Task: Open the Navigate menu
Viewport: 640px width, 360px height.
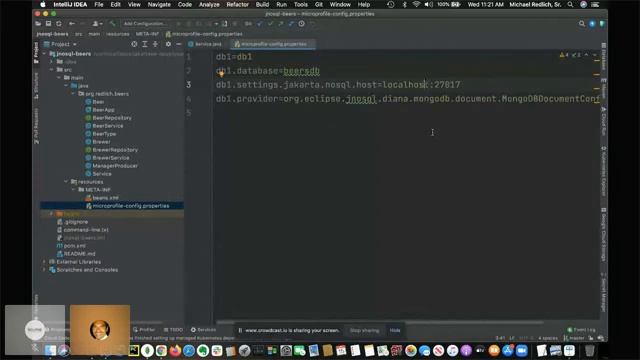Action: pos(159,4)
